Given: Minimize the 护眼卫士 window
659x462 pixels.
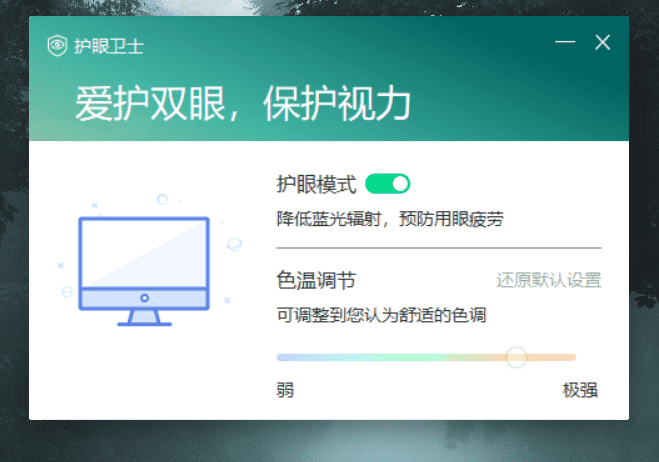Looking at the screenshot, I should (x=566, y=42).
